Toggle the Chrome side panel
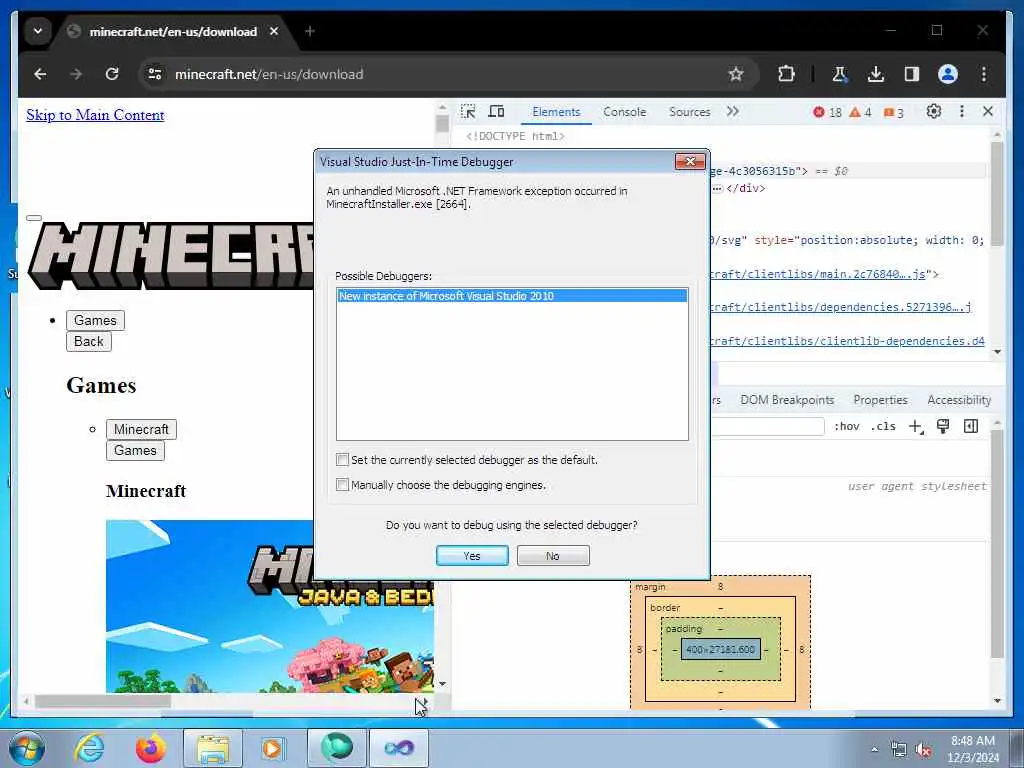 pyautogui.click(x=912, y=74)
